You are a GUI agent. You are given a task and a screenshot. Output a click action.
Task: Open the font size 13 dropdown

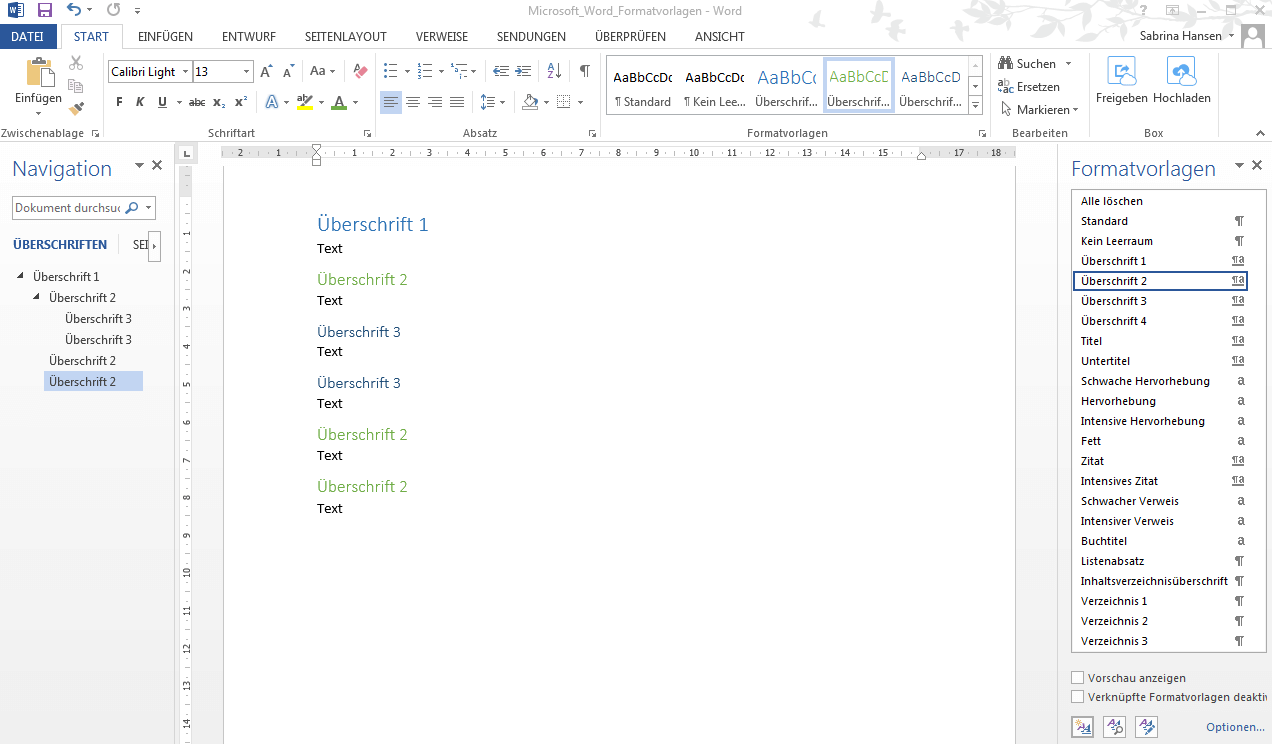click(x=246, y=72)
